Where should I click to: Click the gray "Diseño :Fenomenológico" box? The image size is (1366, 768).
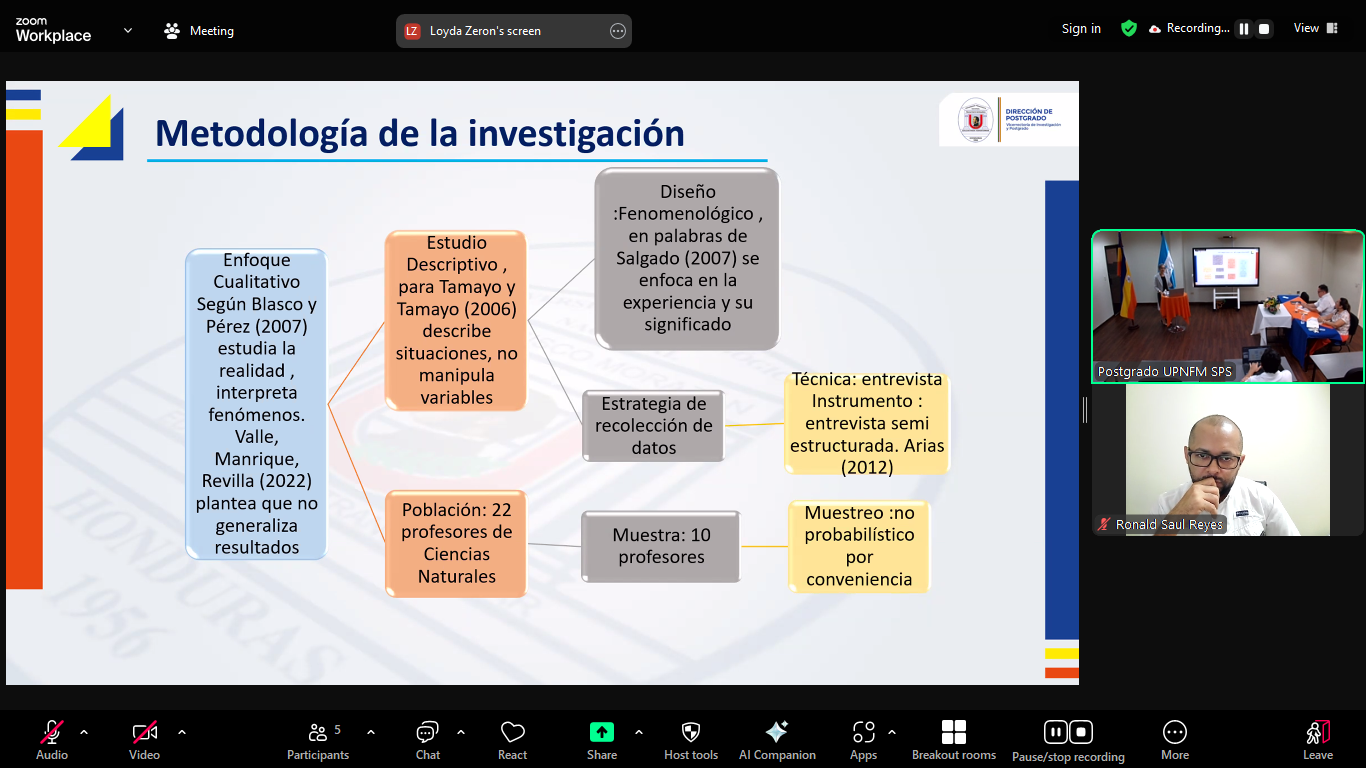[687, 258]
